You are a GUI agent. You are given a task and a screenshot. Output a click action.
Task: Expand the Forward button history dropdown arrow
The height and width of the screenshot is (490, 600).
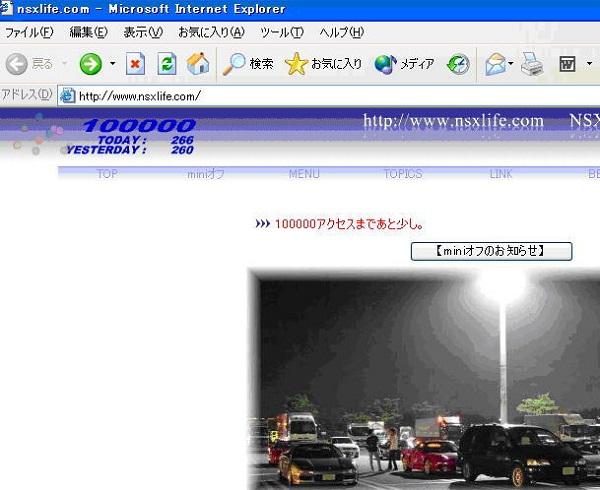113,64
